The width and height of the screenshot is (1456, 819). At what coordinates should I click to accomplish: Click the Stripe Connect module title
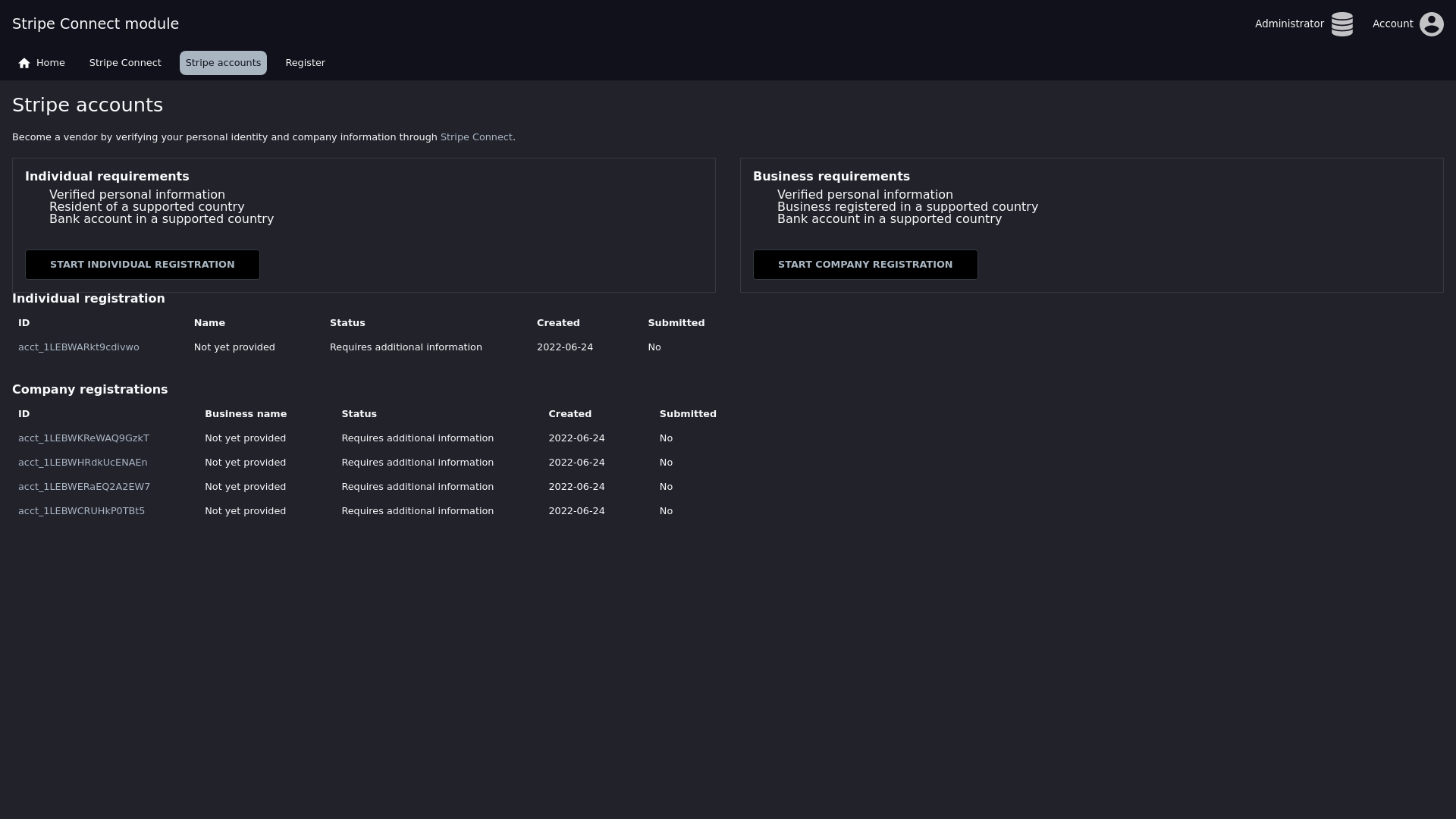pyautogui.click(x=96, y=24)
